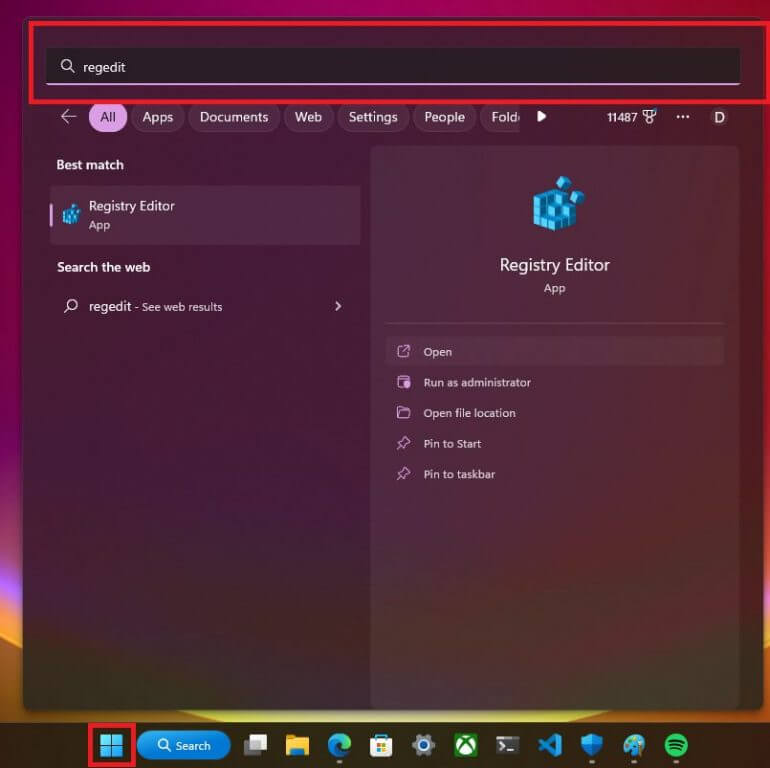Select the All filter tab
Viewport: 770px width, 768px height.
108,117
